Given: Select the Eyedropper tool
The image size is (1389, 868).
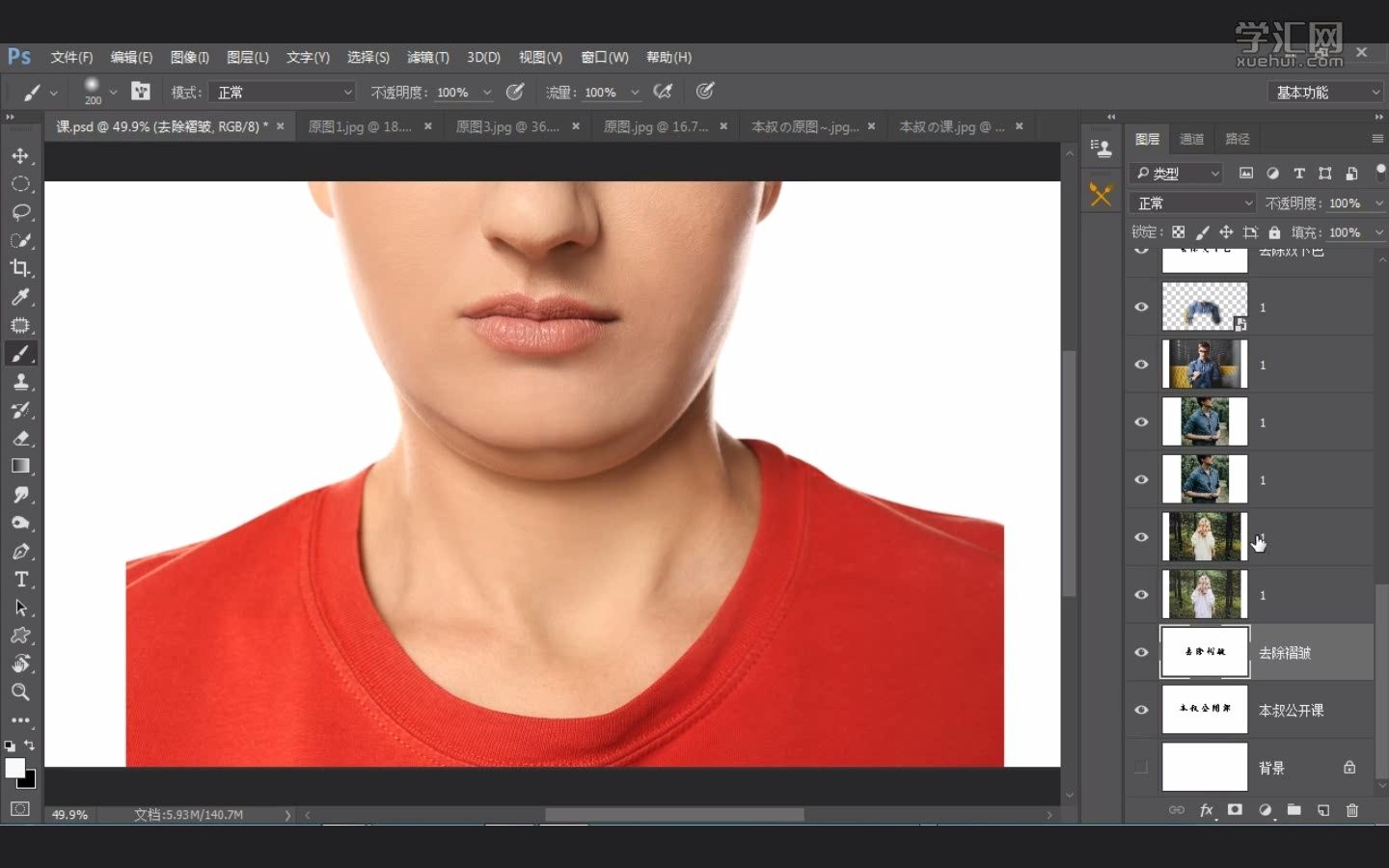Looking at the screenshot, I should tap(20, 297).
